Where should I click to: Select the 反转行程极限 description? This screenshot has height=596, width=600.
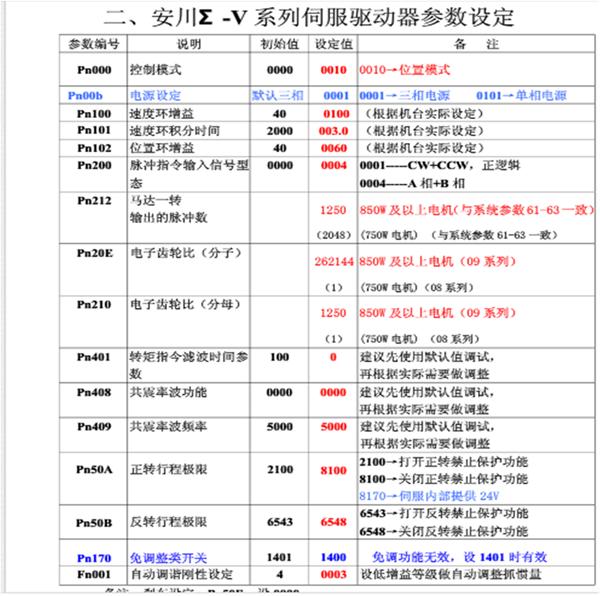tap(168, 522)
